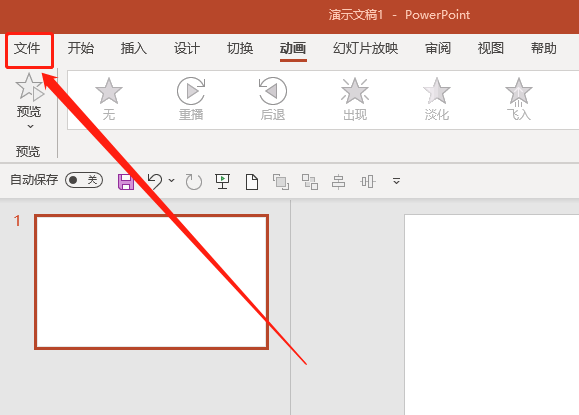Click the distribute horizontally icon
The image size is (579, 415).
pyautogui.click(x=368, y=182)
